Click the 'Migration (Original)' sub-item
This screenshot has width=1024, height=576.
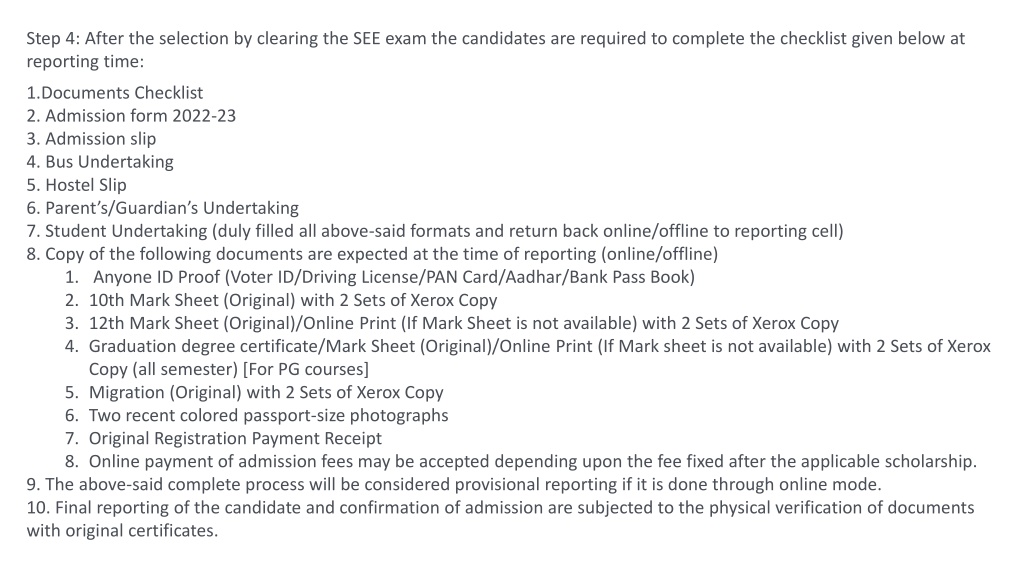pyautogui.click(x=254, y=392)
